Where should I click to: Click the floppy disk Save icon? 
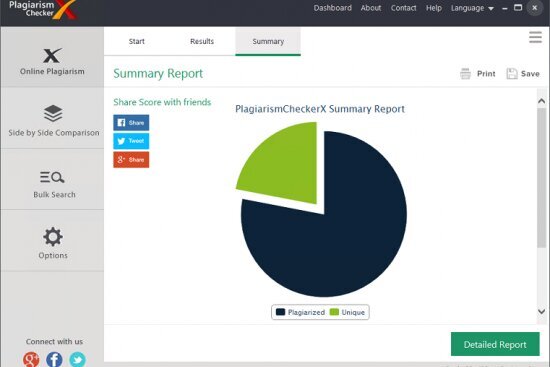(512, 74)
